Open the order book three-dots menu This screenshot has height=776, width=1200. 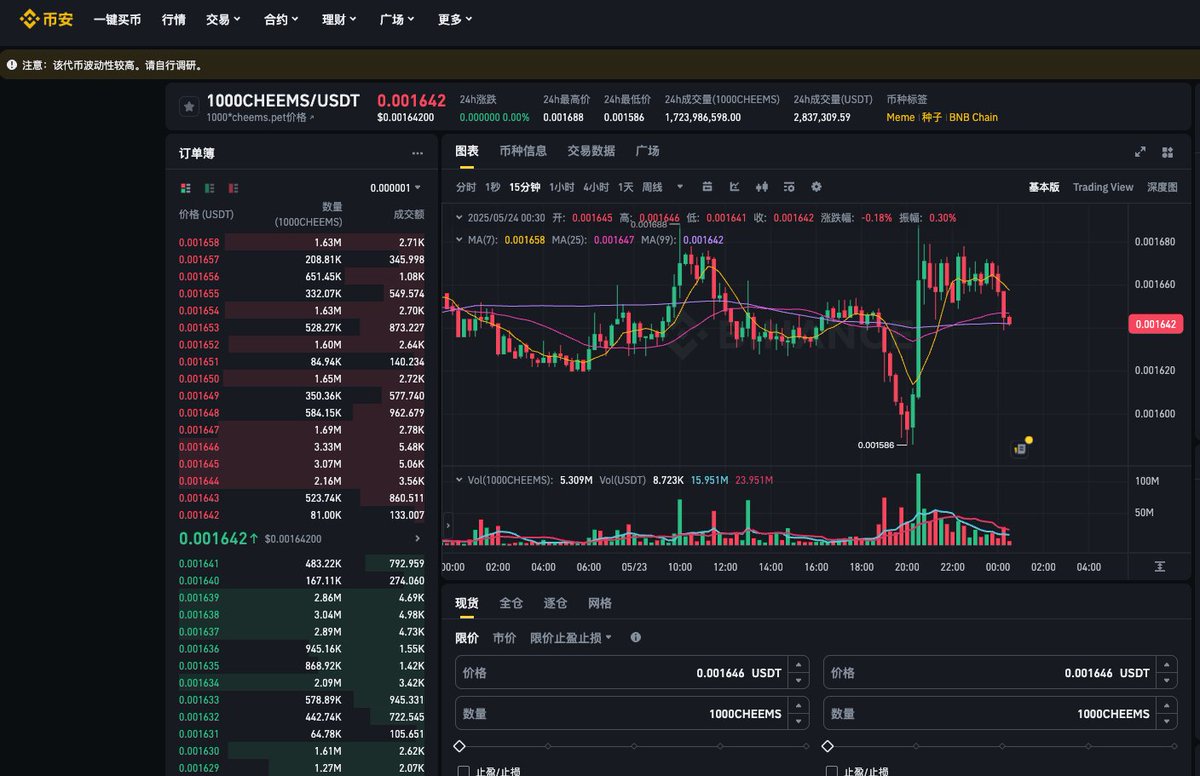pyautogui.click(x=417, y=153)
